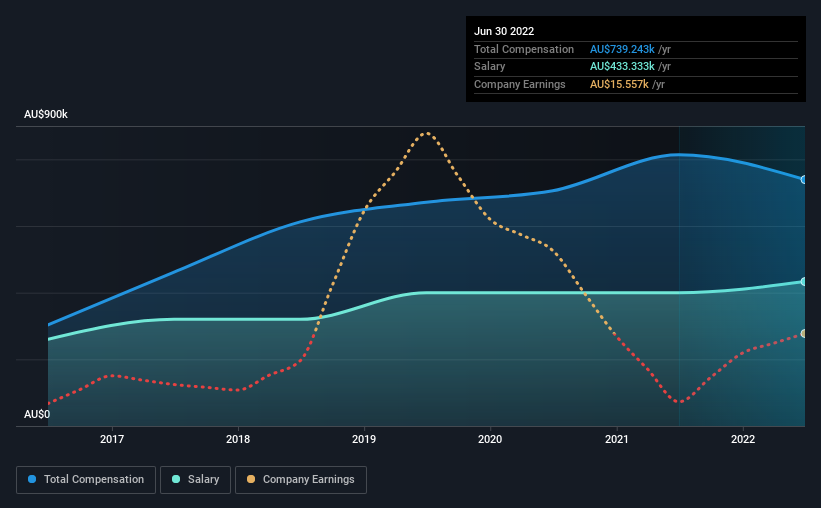Image resolution: width=821 pixels, height=508 pixels.
Task: Click the AU$0 axis label
Action: 37,414
